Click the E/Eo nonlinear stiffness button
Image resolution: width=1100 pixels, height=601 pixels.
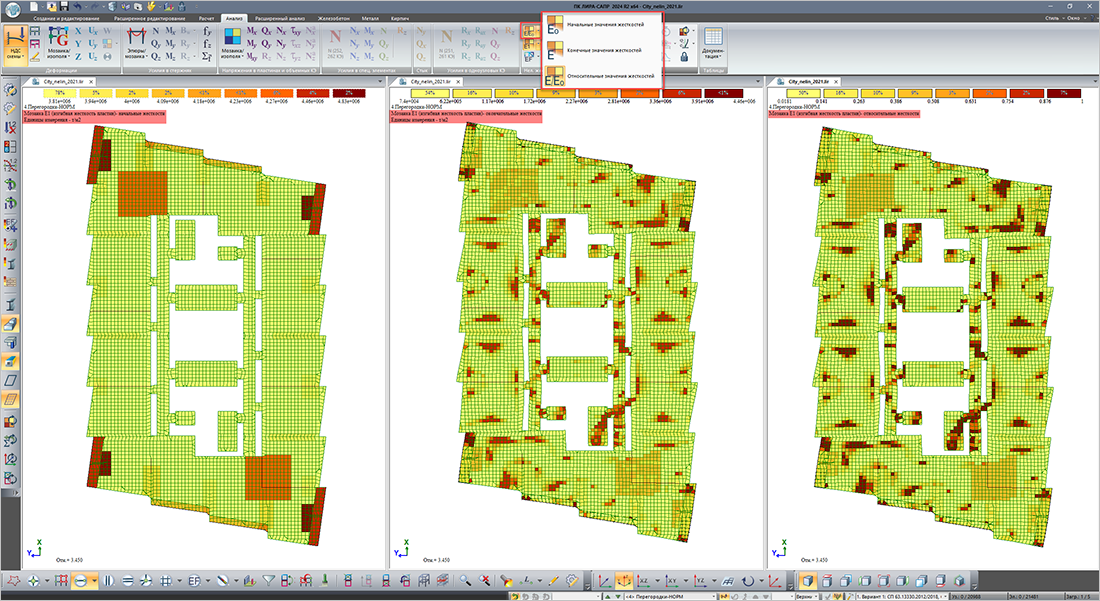(530, 31)
